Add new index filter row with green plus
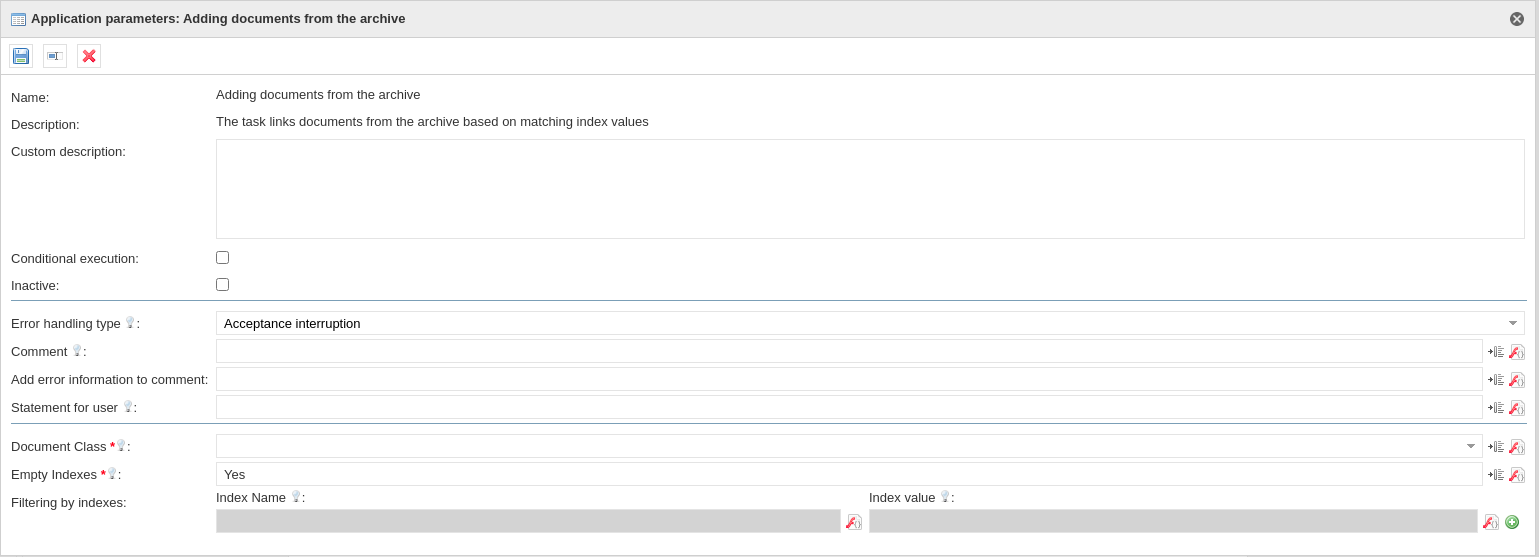This screenshot has width=1539, height=557. point(1512,522)
